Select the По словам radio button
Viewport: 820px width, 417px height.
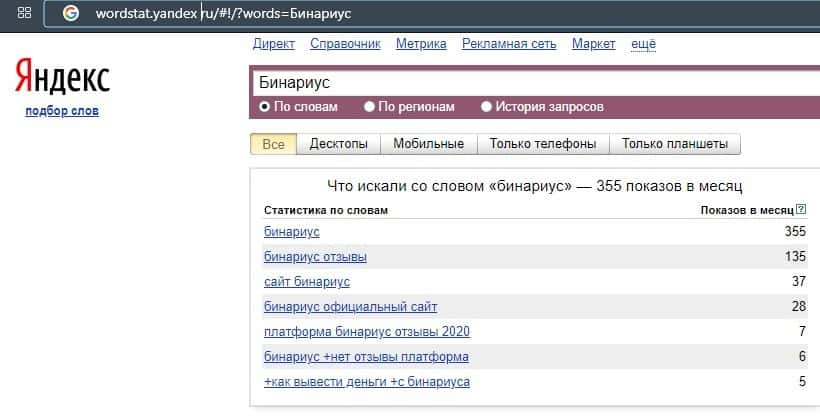[x=264, y=106]
